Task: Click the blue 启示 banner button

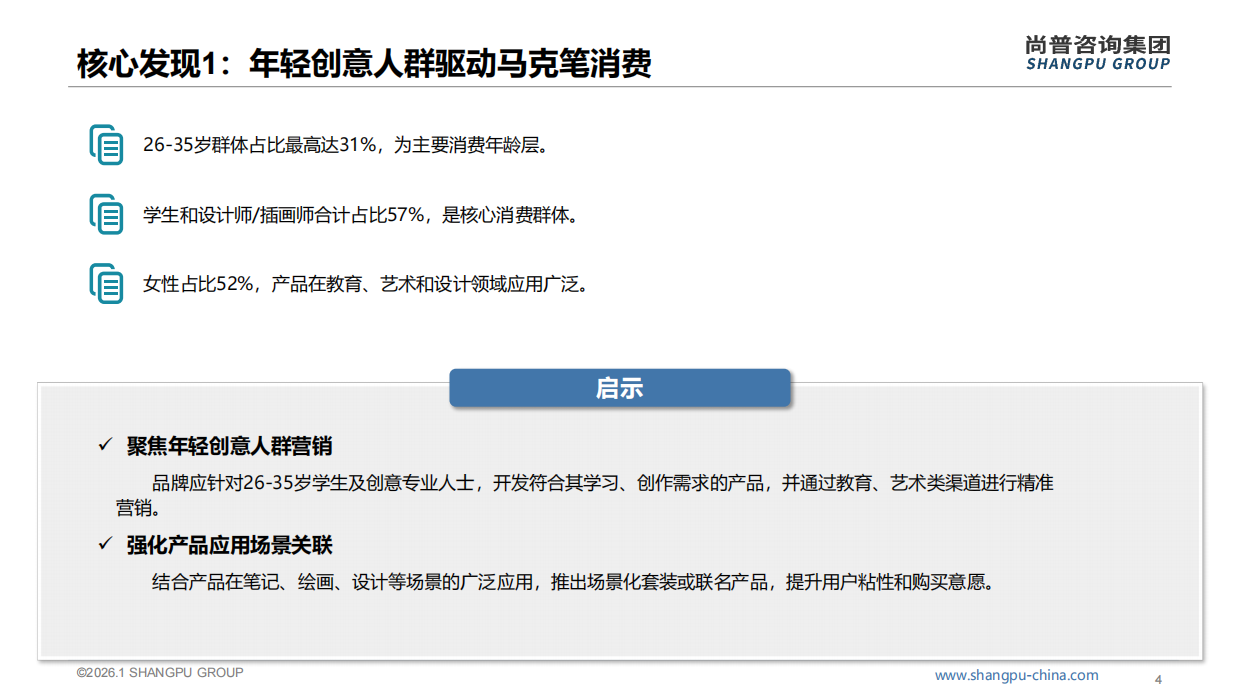Action: [x=620, y=388]
